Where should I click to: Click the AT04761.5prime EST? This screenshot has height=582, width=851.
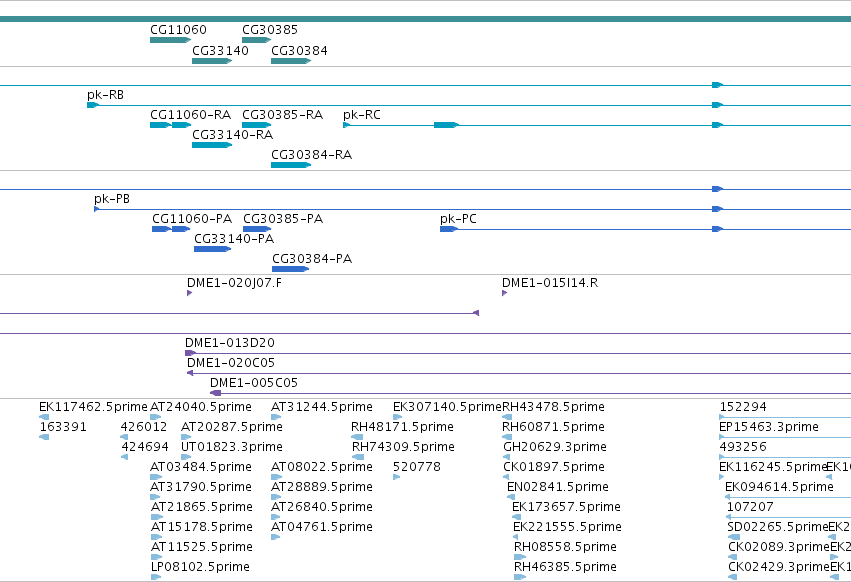click(x=276, y=538)
